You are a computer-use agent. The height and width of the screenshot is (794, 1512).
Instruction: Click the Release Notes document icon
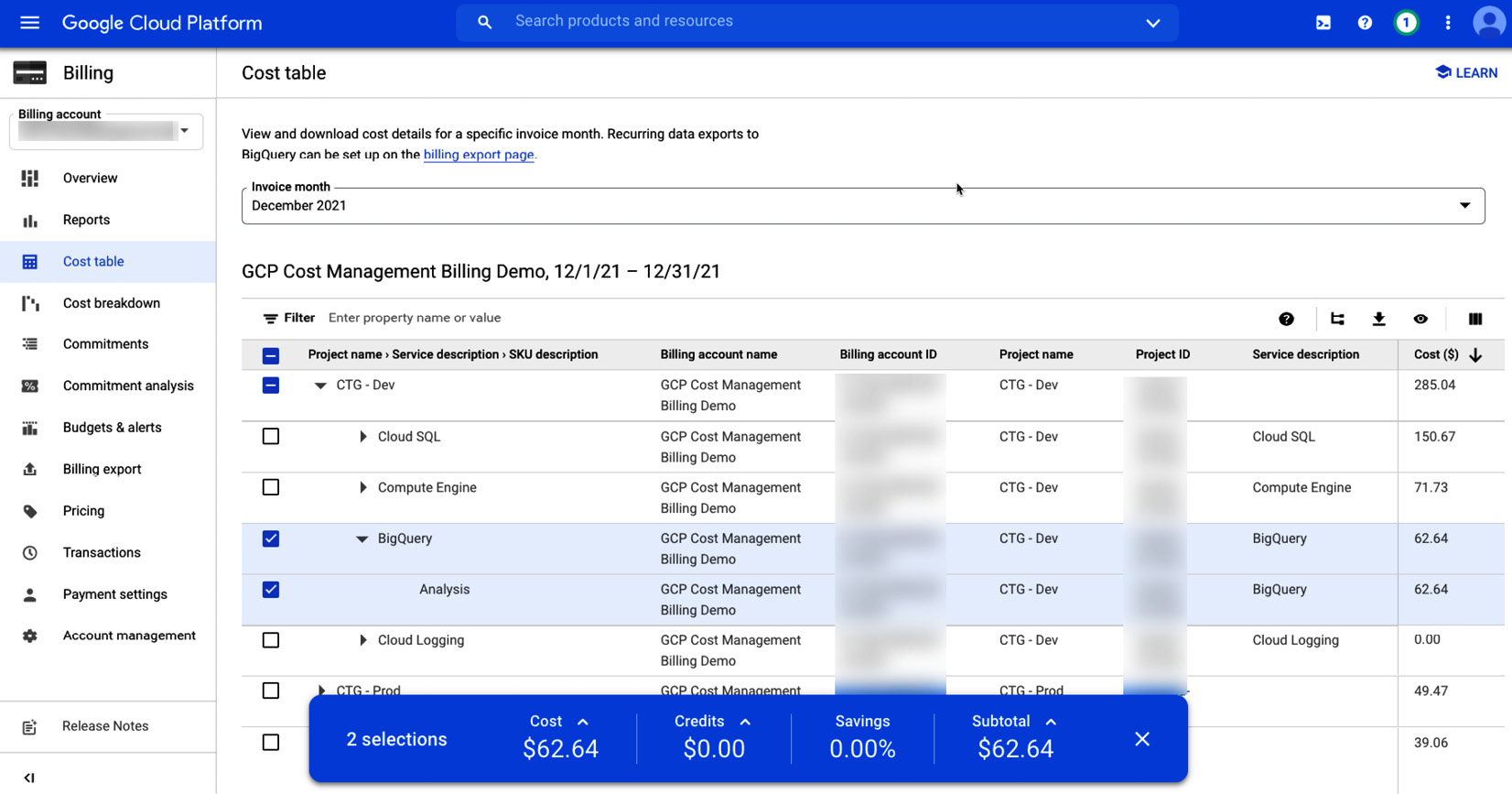coord(29,727)
